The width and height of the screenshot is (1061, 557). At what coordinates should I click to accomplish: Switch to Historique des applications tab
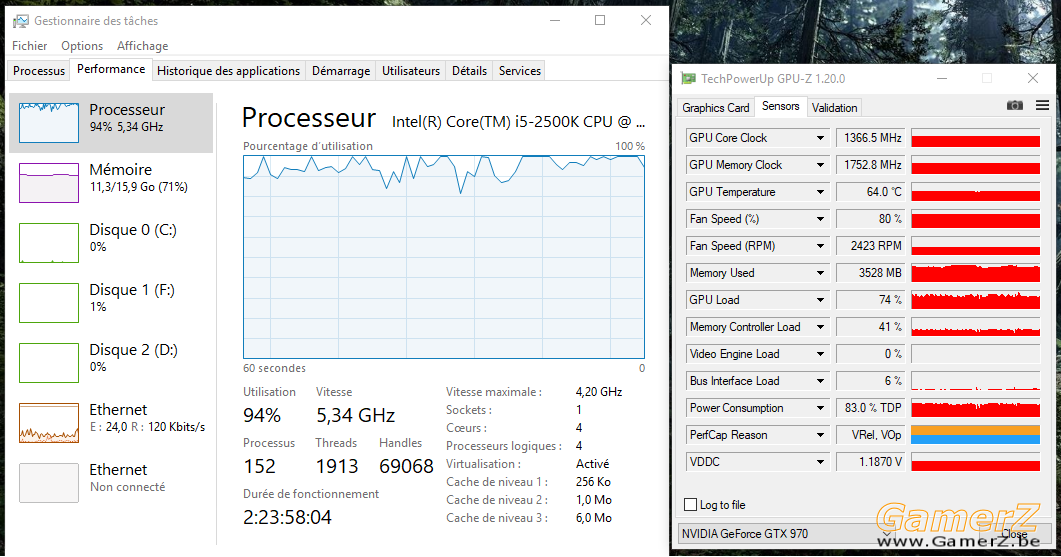coord(228,70)
